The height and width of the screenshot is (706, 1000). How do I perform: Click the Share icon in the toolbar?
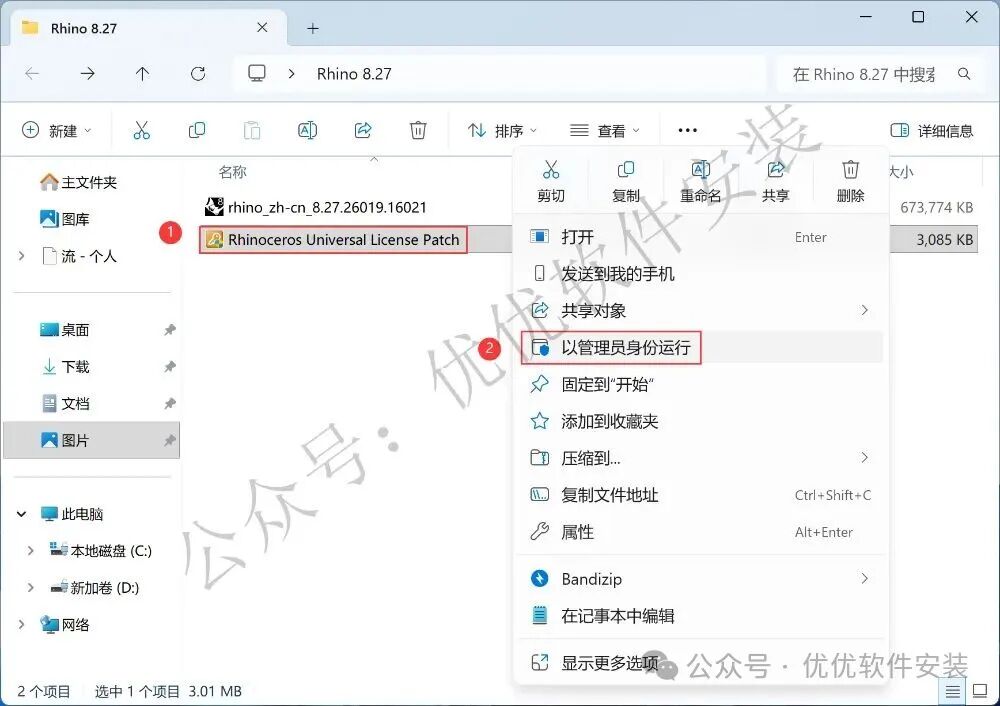tap(363, 131)
